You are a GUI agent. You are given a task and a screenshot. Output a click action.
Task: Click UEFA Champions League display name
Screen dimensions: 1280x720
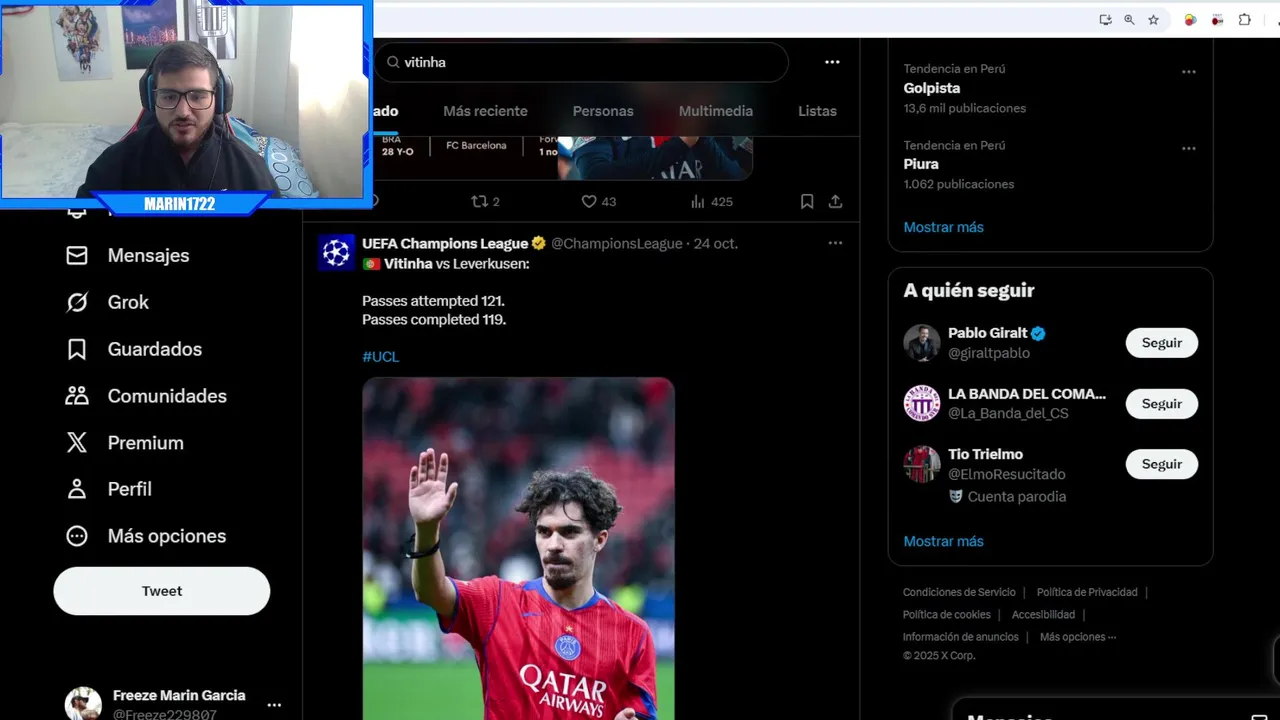pos(445,243)
